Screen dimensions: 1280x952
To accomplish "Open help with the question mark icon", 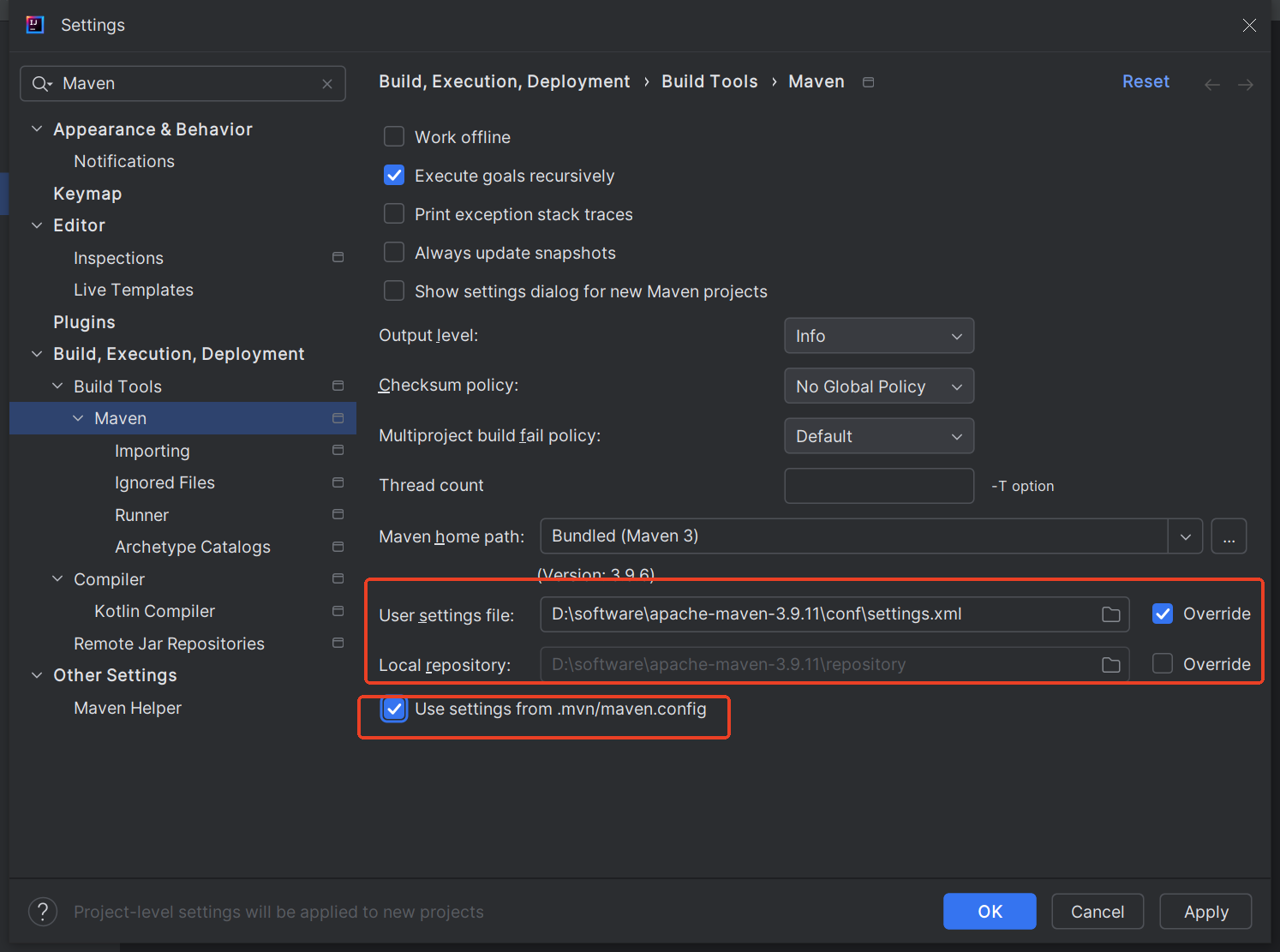I will pyautogui.click(x=43, y=912).
